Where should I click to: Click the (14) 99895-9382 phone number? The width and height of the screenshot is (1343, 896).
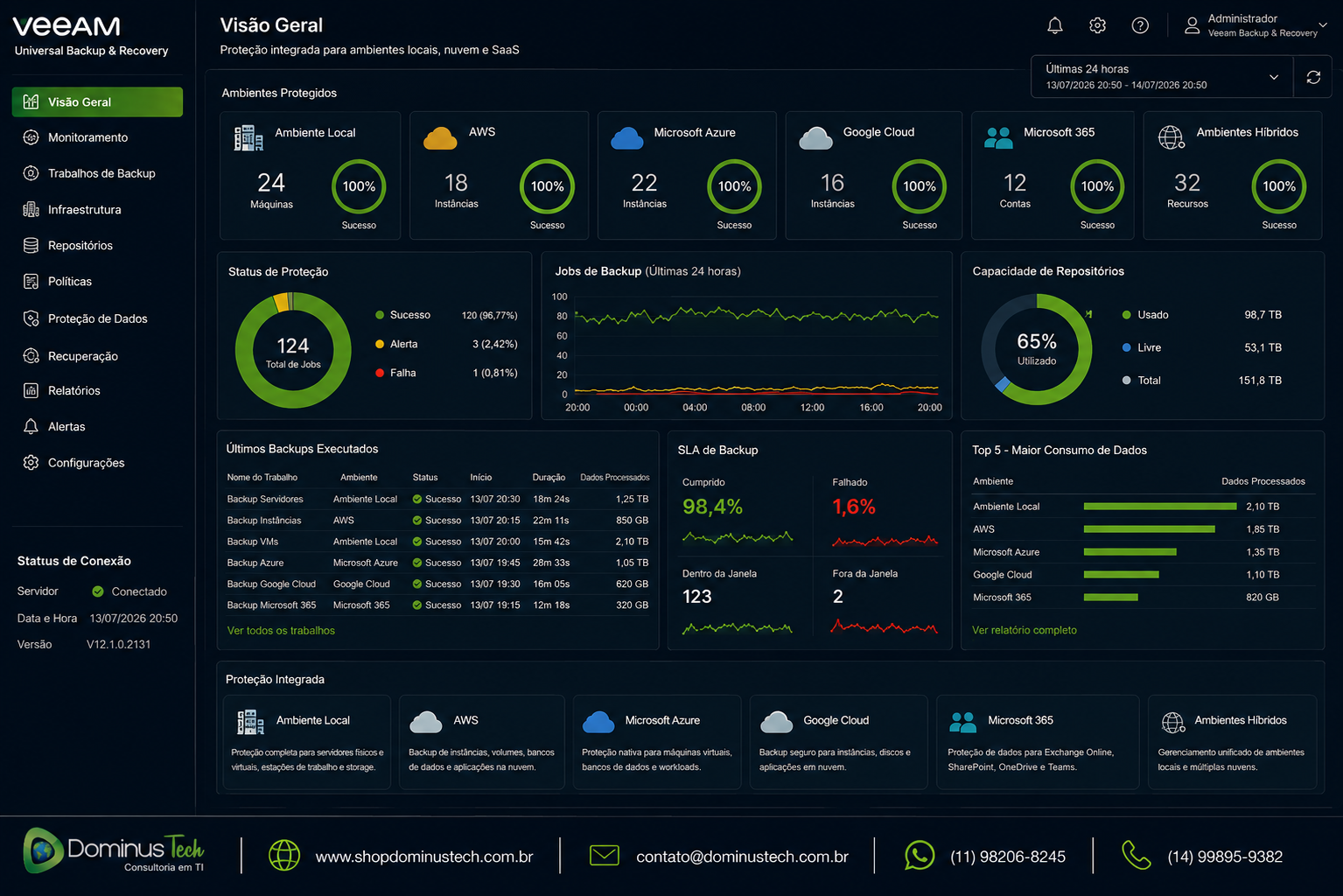coord(1225,857)
